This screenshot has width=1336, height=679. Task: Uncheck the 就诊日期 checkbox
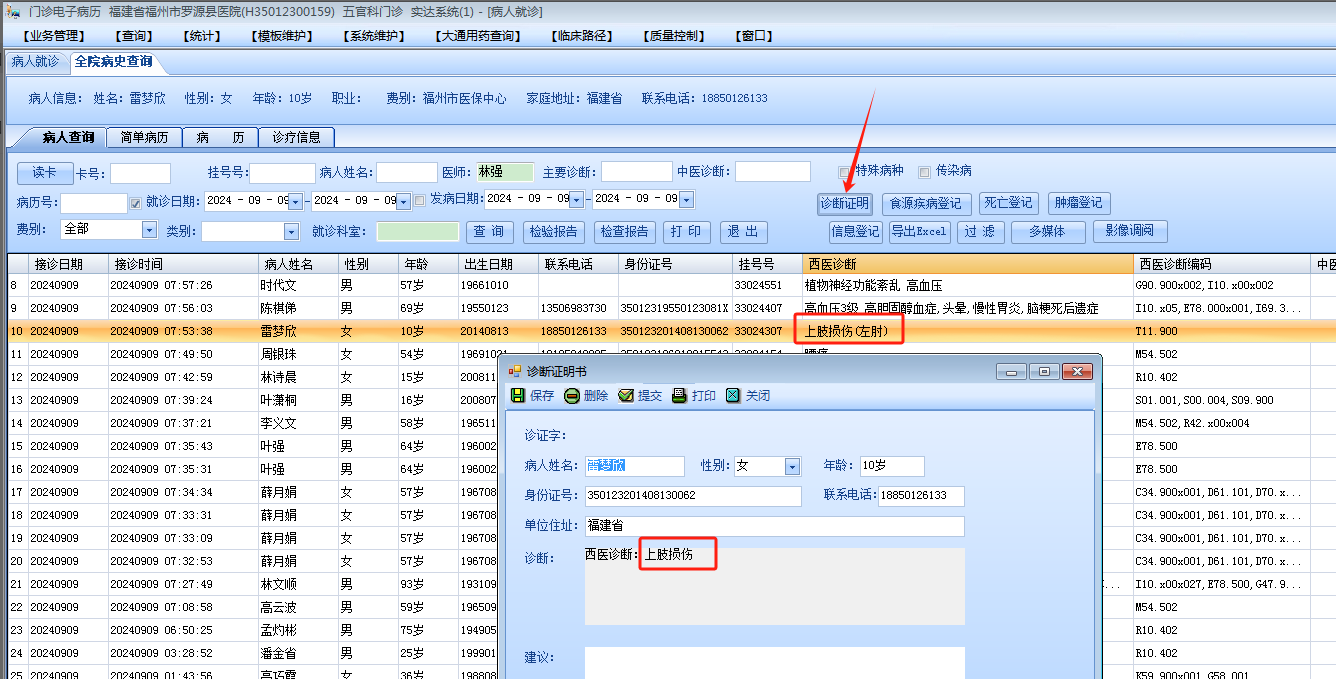tap(136, 203)
